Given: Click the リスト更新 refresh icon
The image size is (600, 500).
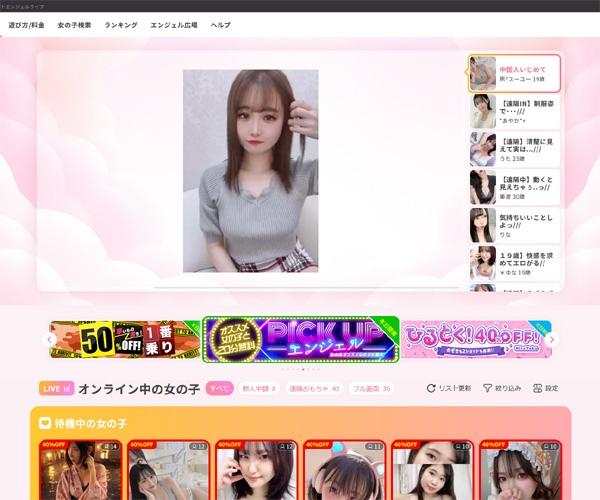Looking at the screenshot, I should coord(431,388).
